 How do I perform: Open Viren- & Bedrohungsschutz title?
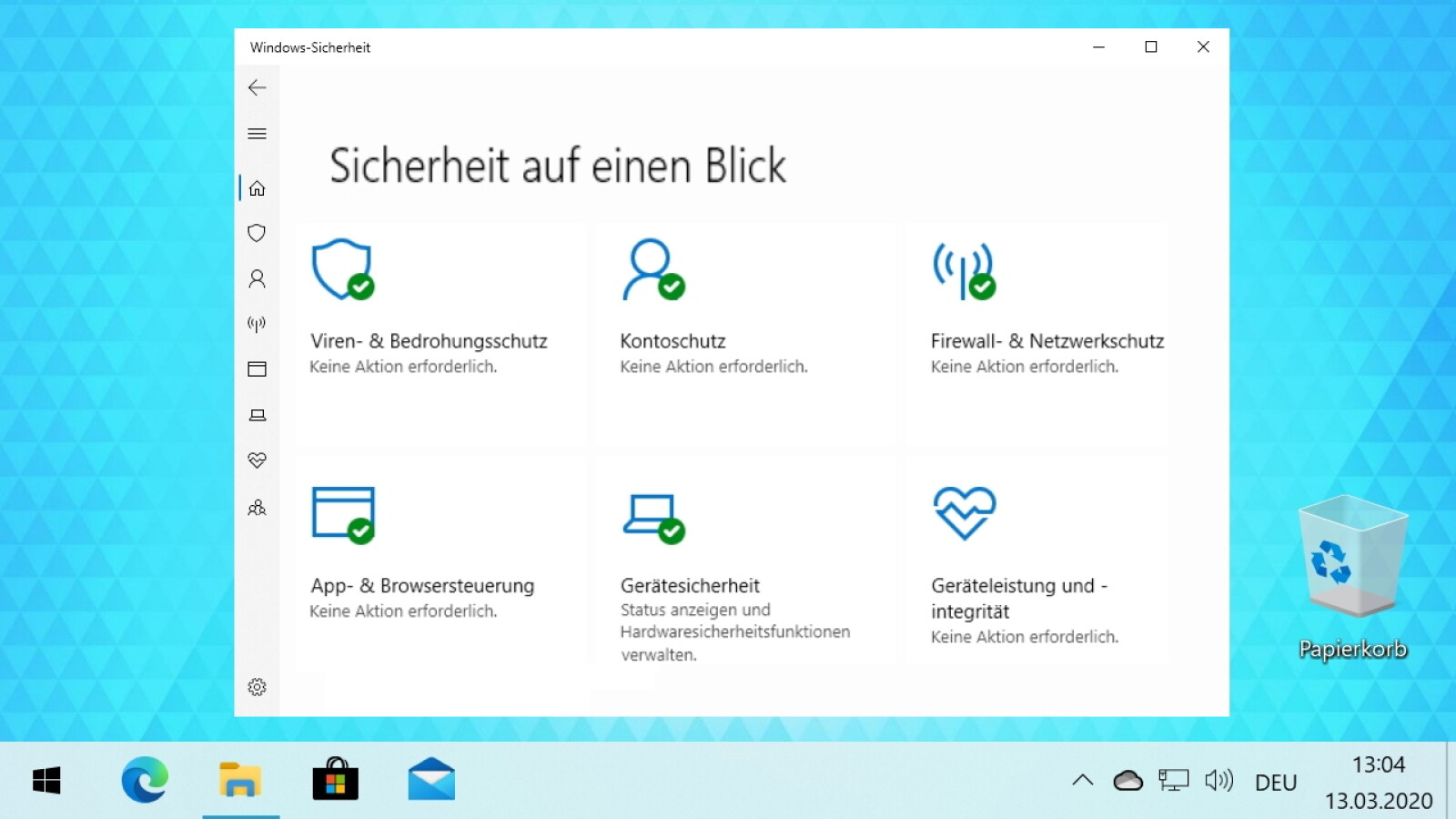(x=429, y=341)
